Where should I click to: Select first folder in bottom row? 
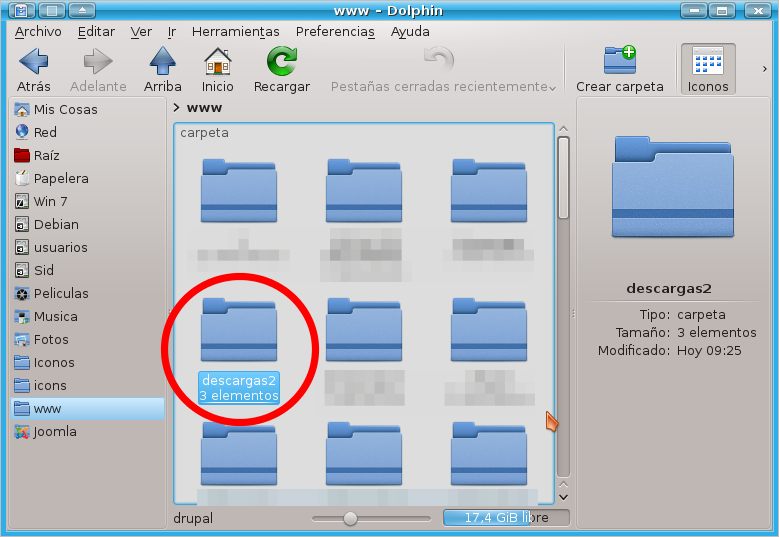coord(239,454)
